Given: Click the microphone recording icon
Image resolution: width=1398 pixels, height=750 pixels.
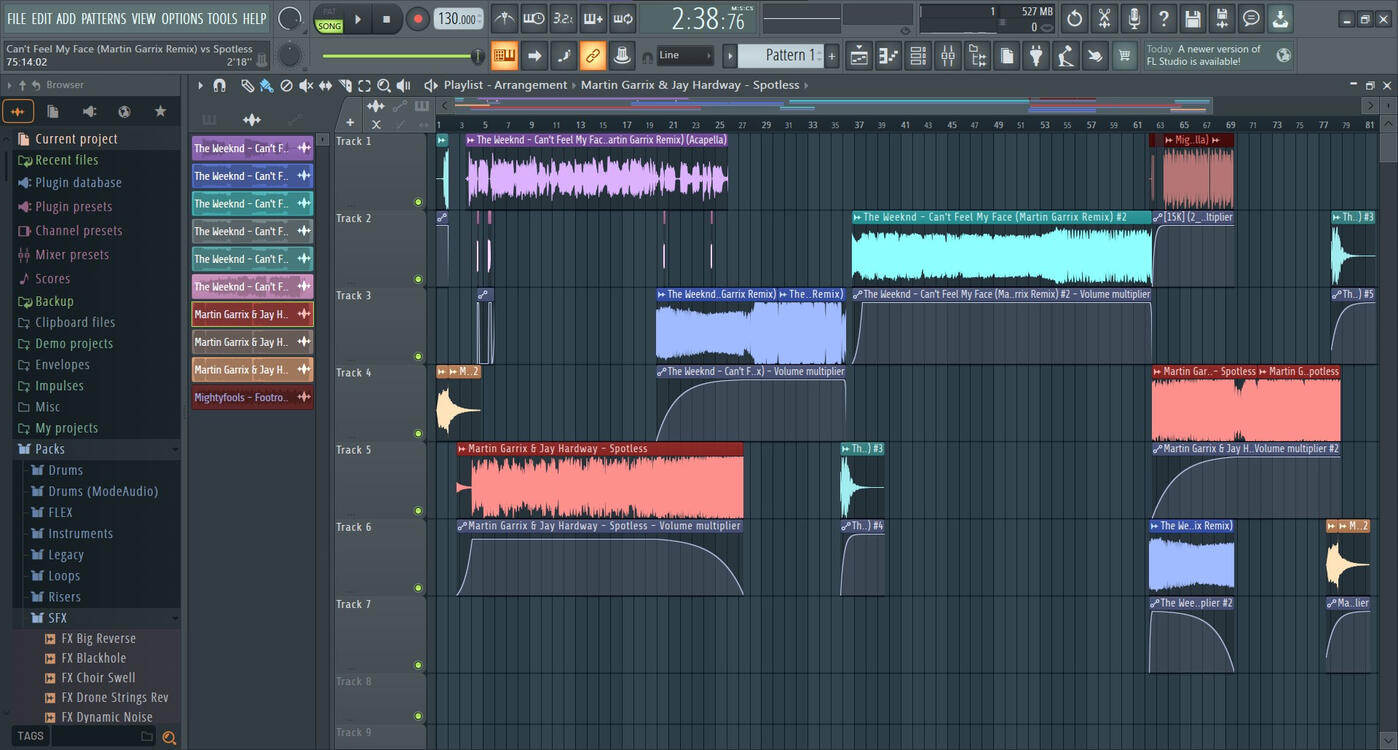Looking at the screenshot, I should [1133, 18].
